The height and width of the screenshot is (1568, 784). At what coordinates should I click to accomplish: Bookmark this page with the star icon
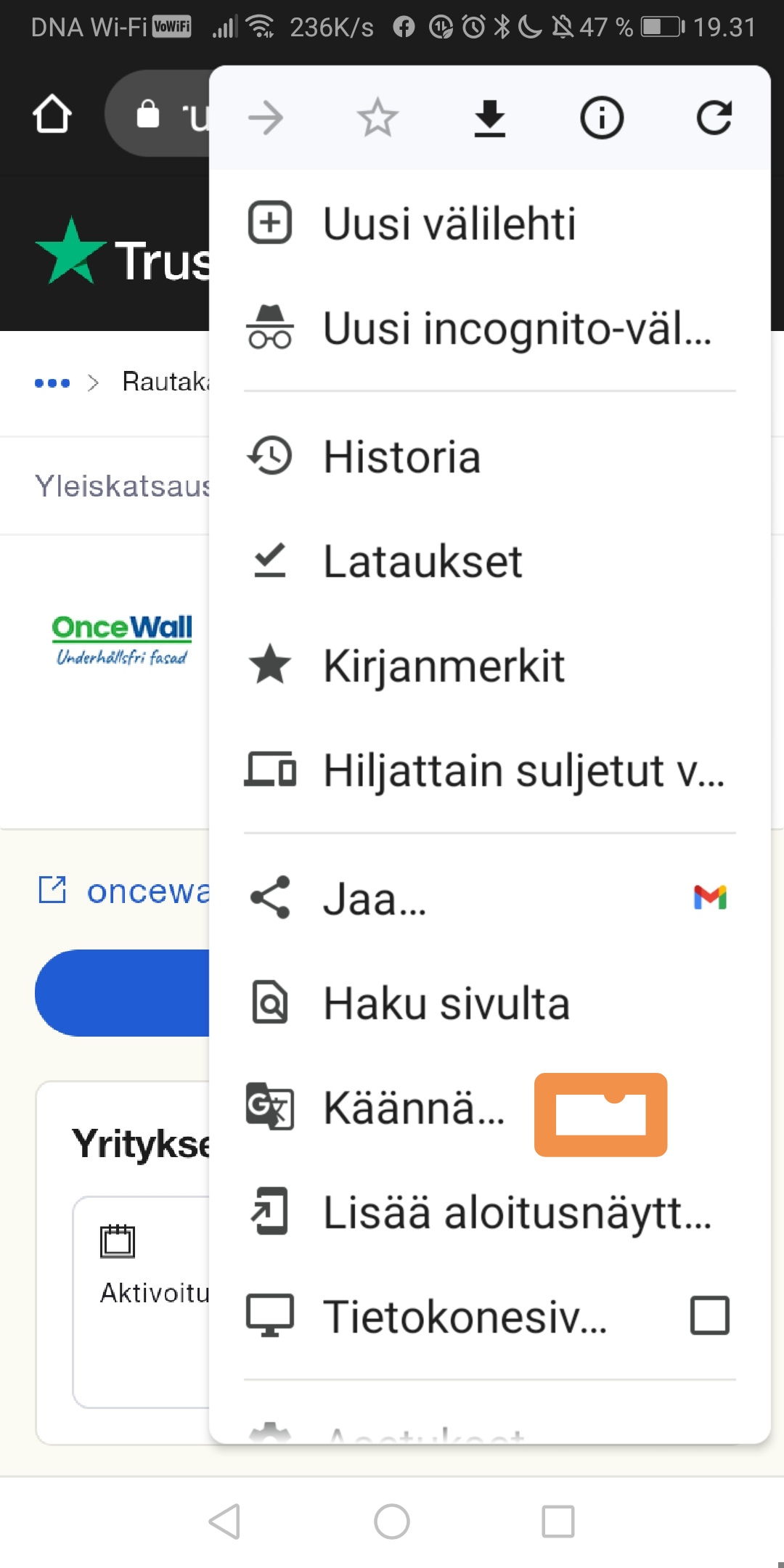(x=377, y=118)
